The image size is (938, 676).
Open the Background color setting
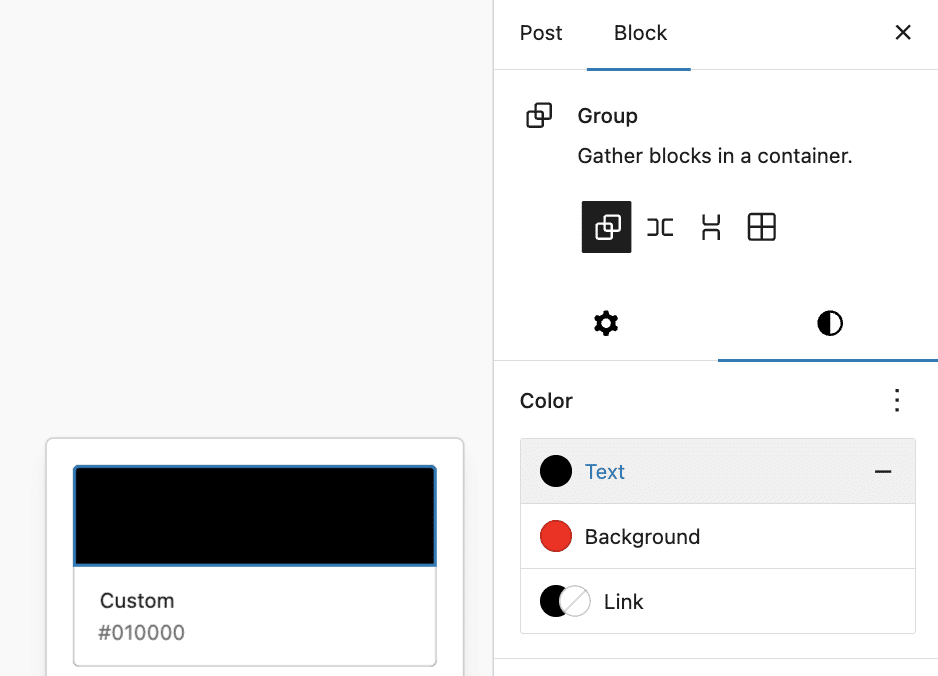pyautogui.click(x=642, y=537)
